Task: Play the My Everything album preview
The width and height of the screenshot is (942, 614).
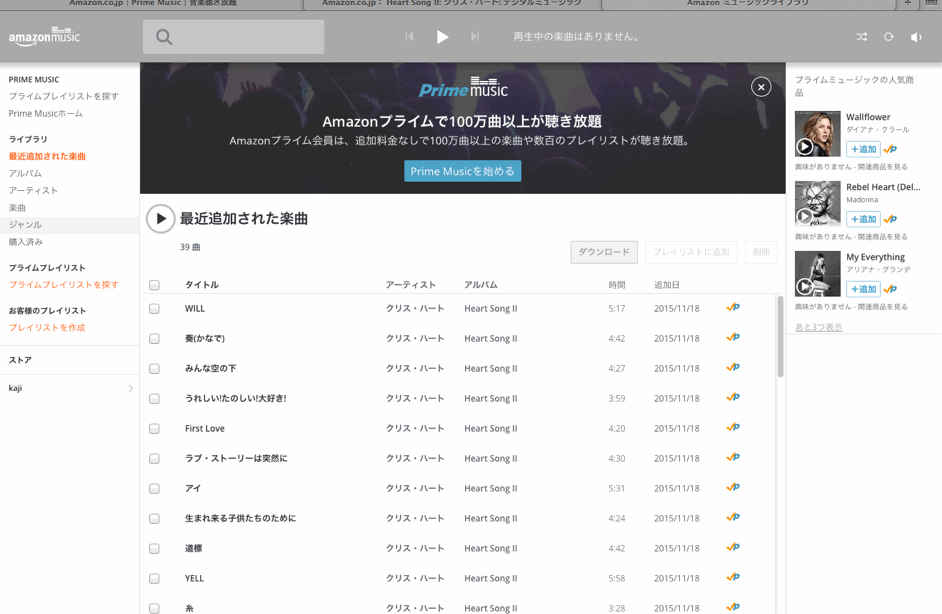Action: tap(804, 287)
